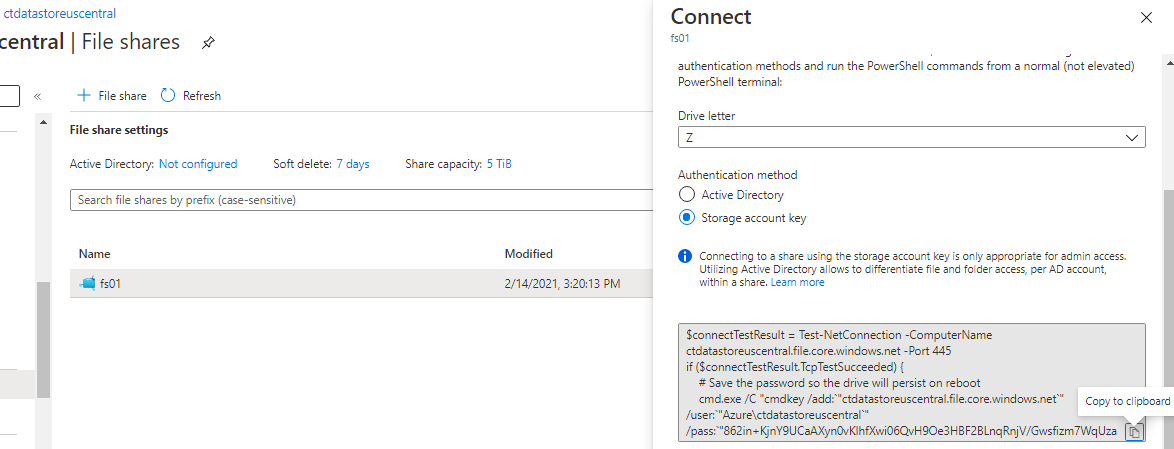Add a new File share
1174x449 pixels.
click(x=112, y=96)
